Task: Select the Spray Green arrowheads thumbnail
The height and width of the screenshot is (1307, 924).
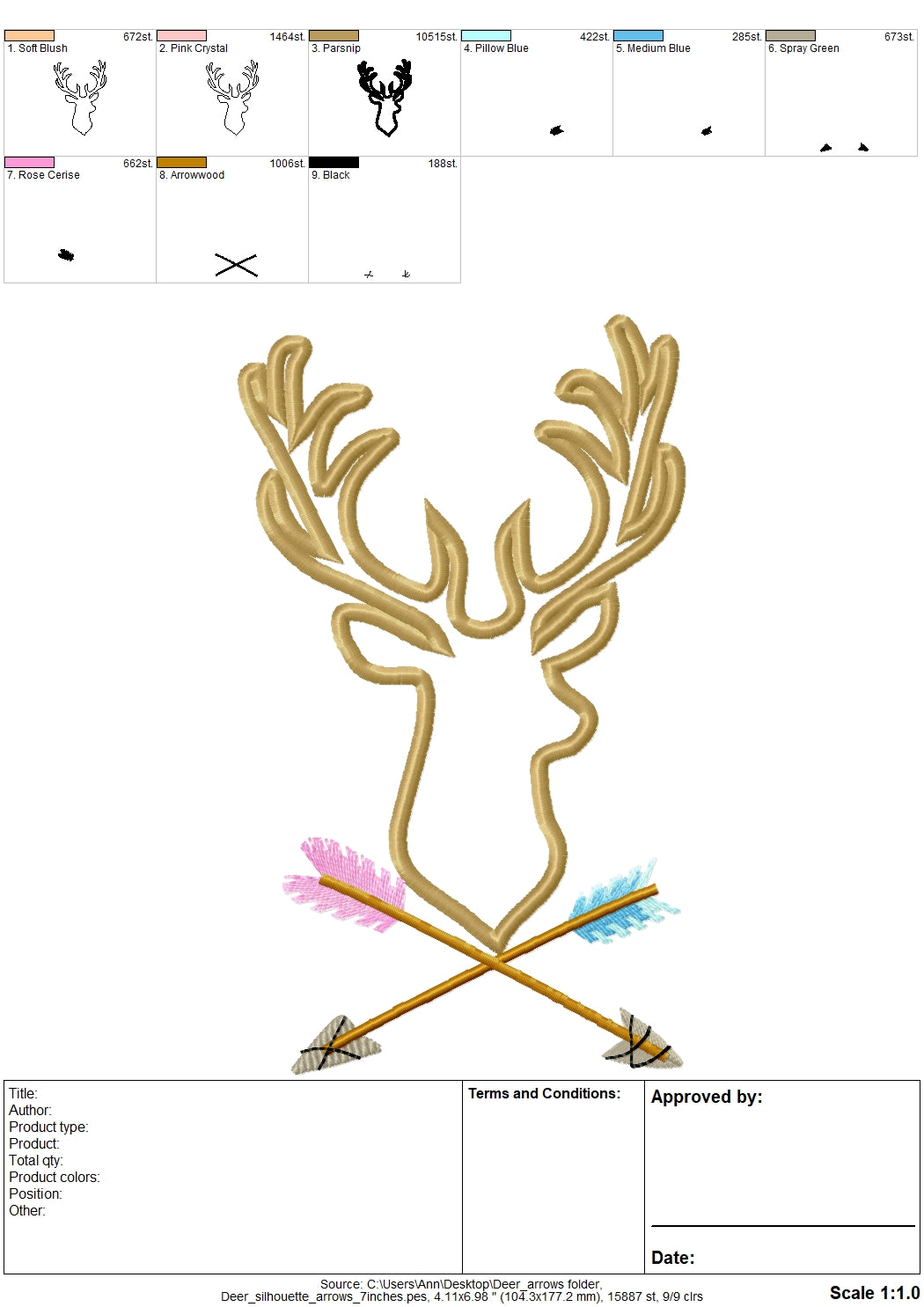Action: pos(843,147)
